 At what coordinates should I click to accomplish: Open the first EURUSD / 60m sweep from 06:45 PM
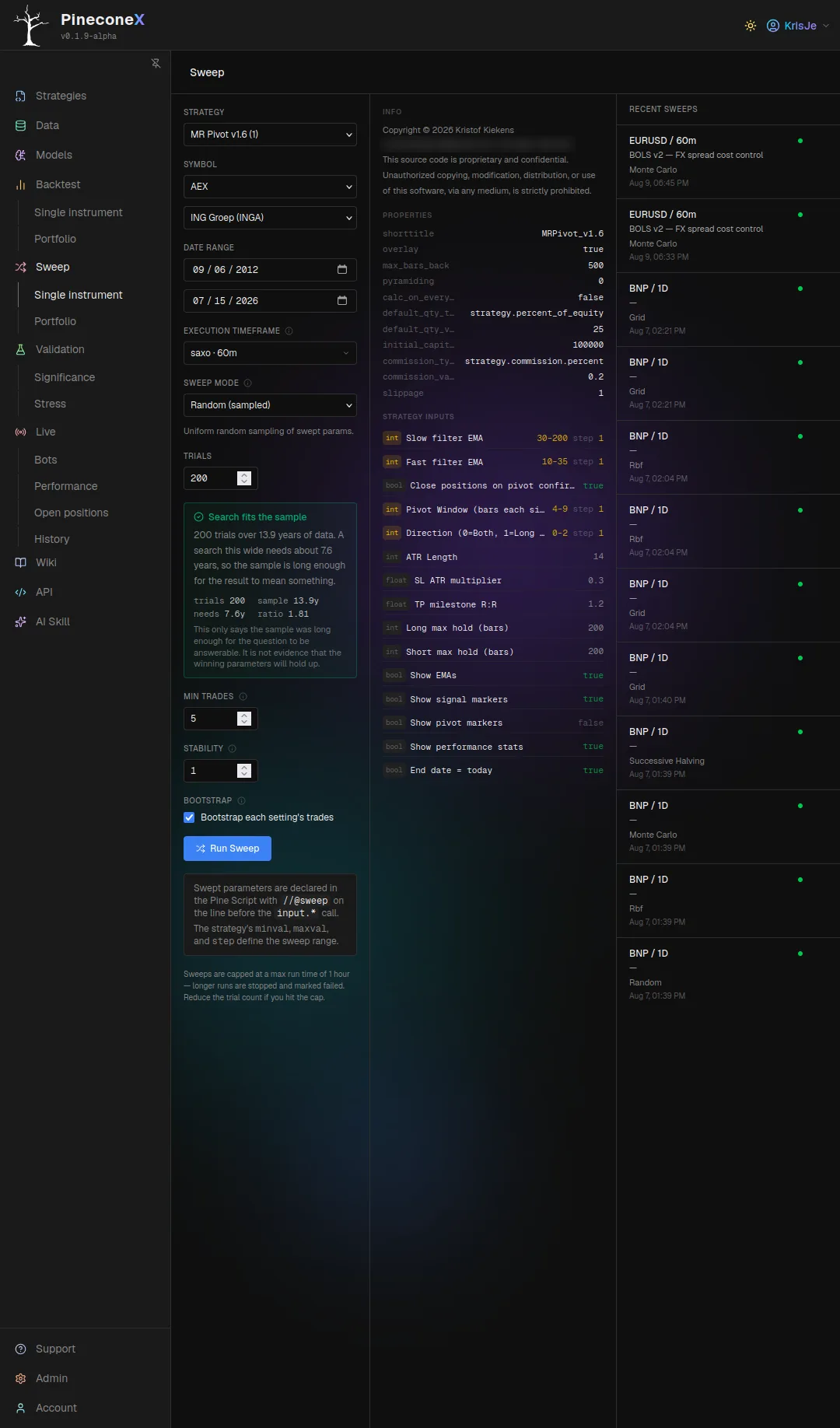(728, 162)
